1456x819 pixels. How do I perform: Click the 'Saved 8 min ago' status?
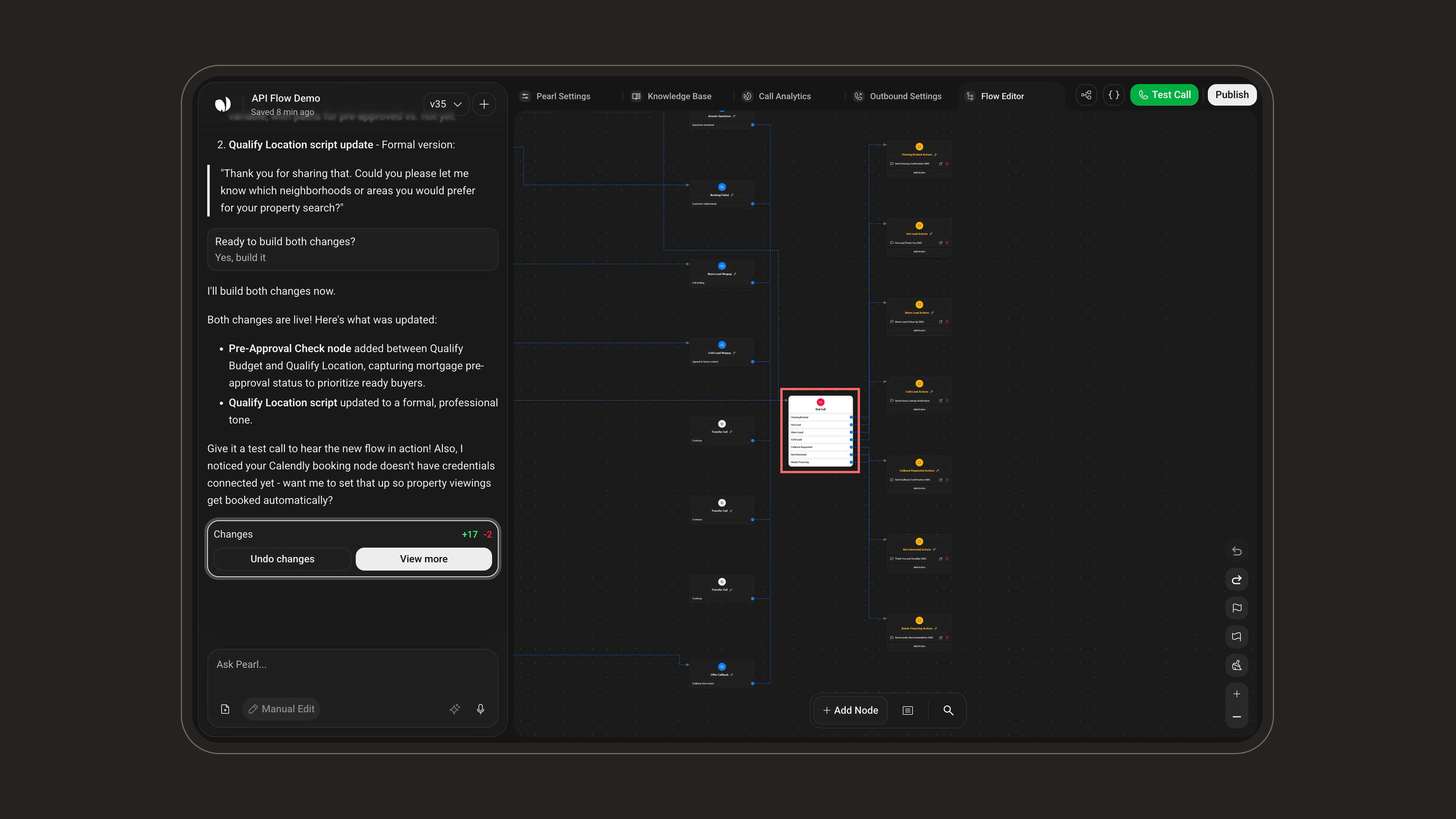[x=282, y=112]
